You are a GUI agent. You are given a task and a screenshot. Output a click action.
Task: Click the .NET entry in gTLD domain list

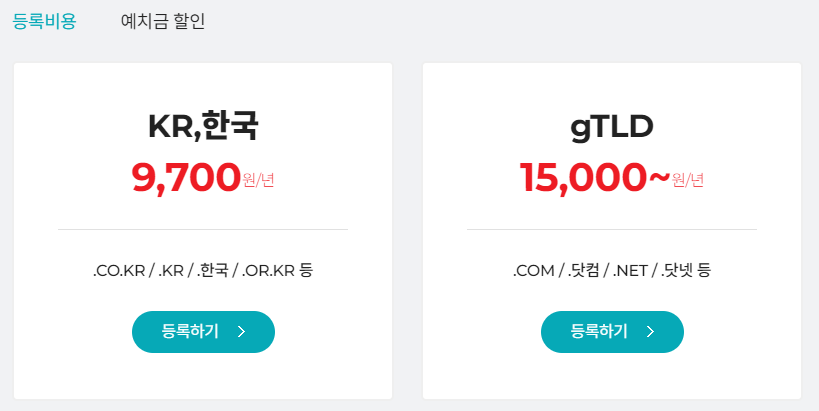(x=630, y=270)
